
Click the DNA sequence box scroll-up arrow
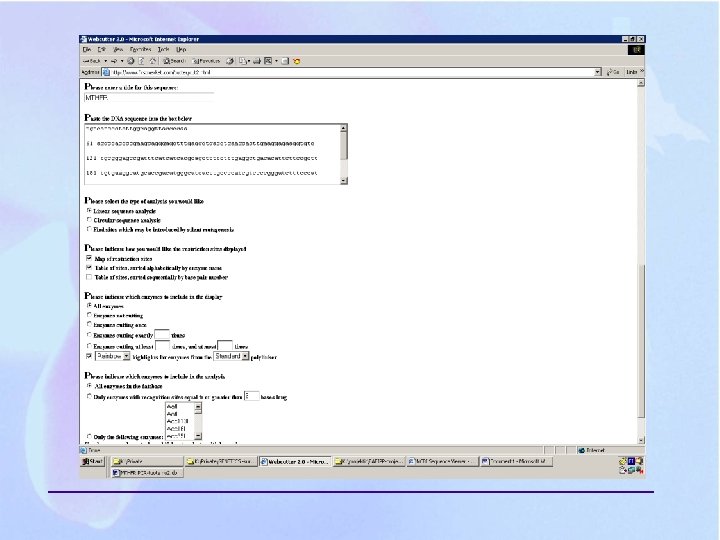pyautogui.click(x=343, y=128)
